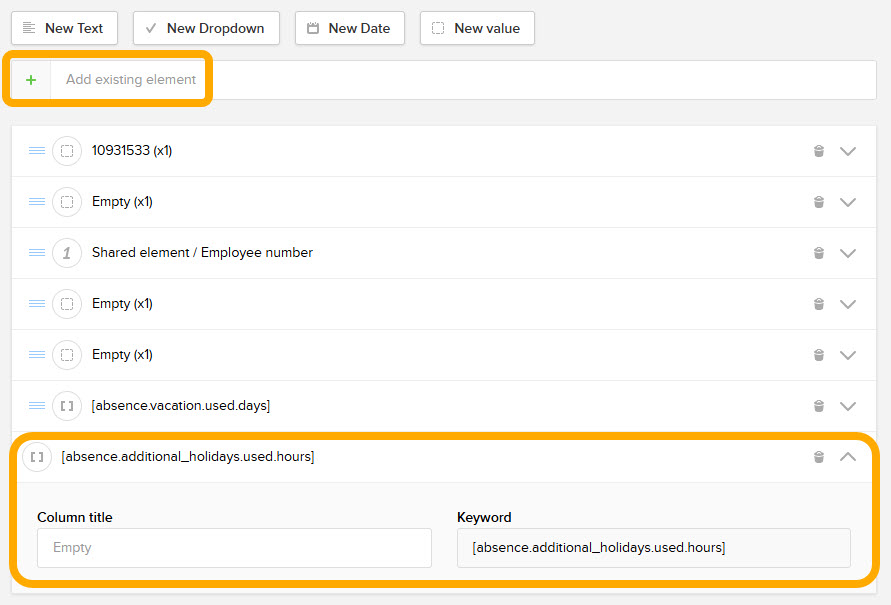
Task: Click trash icon for Shared element / Employee number
Action: coord(818,253)
